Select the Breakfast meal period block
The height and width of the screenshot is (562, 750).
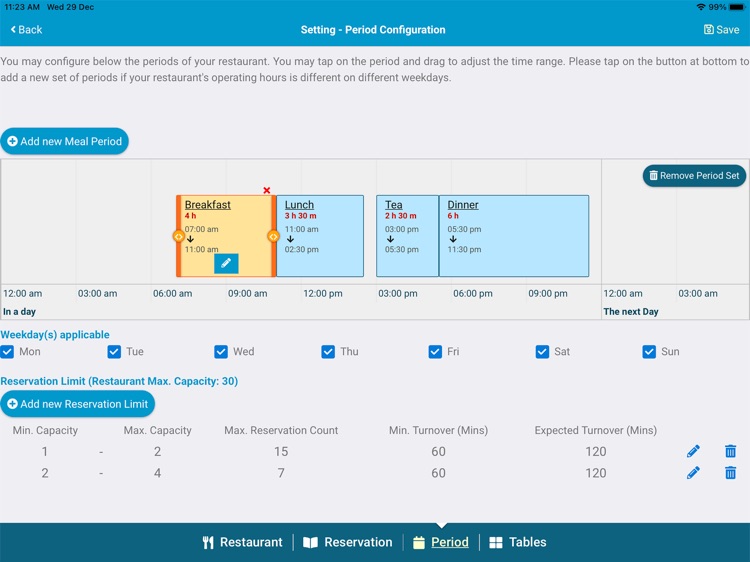coord(226,236)
